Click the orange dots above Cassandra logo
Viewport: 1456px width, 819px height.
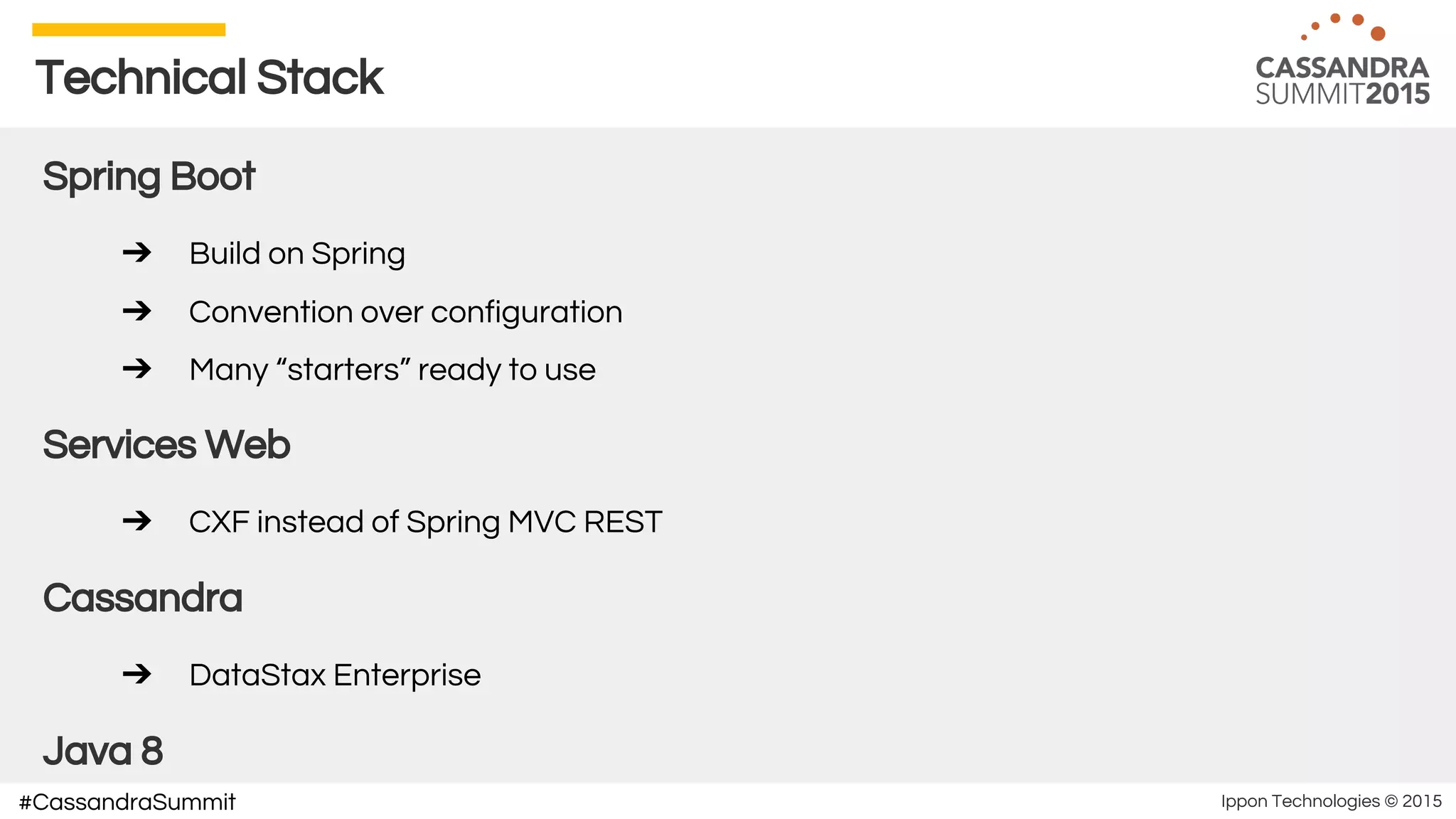click(x=1343, y=27)
